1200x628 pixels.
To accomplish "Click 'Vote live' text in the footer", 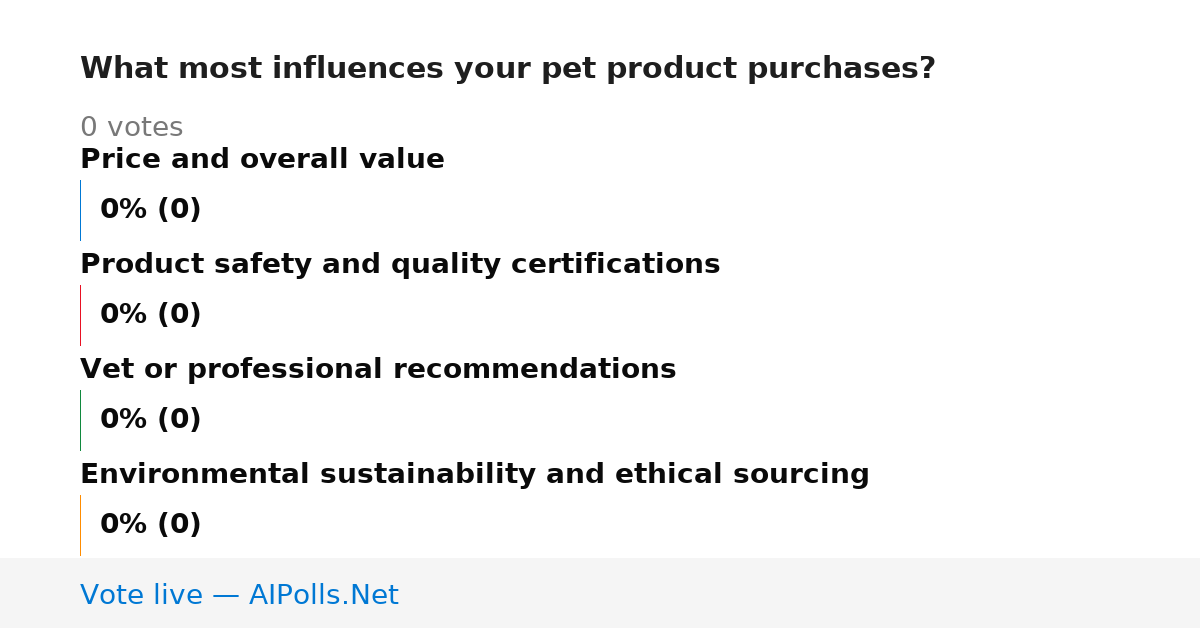I will tap(141, 596).
